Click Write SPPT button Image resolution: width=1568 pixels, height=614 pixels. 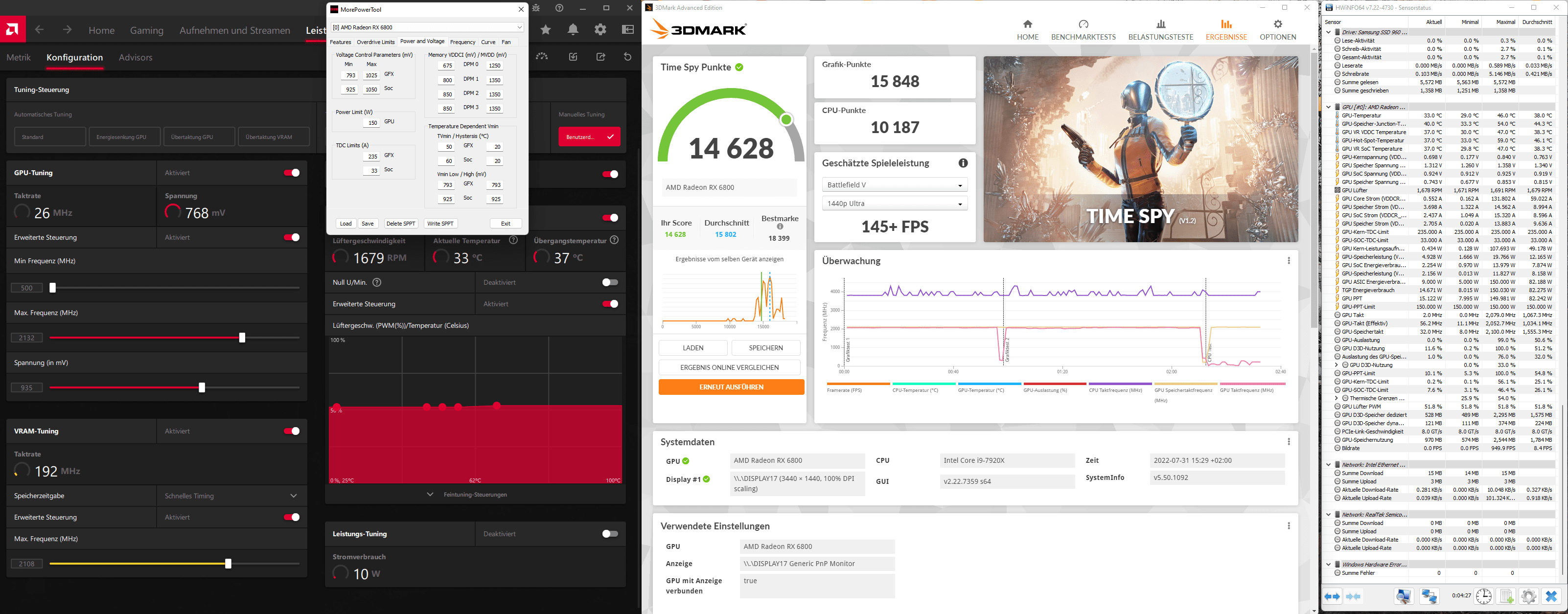[440, 223]
